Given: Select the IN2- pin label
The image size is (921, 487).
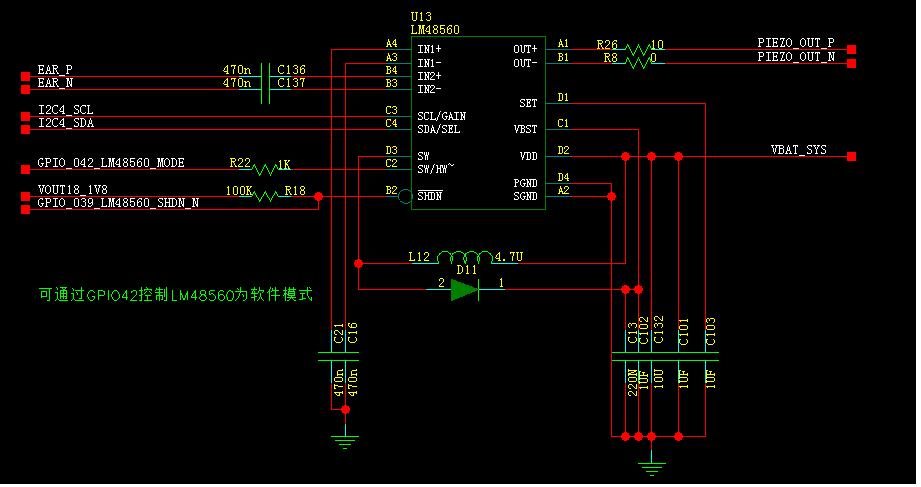Looking at the screenshot, I should click(429, 89).
